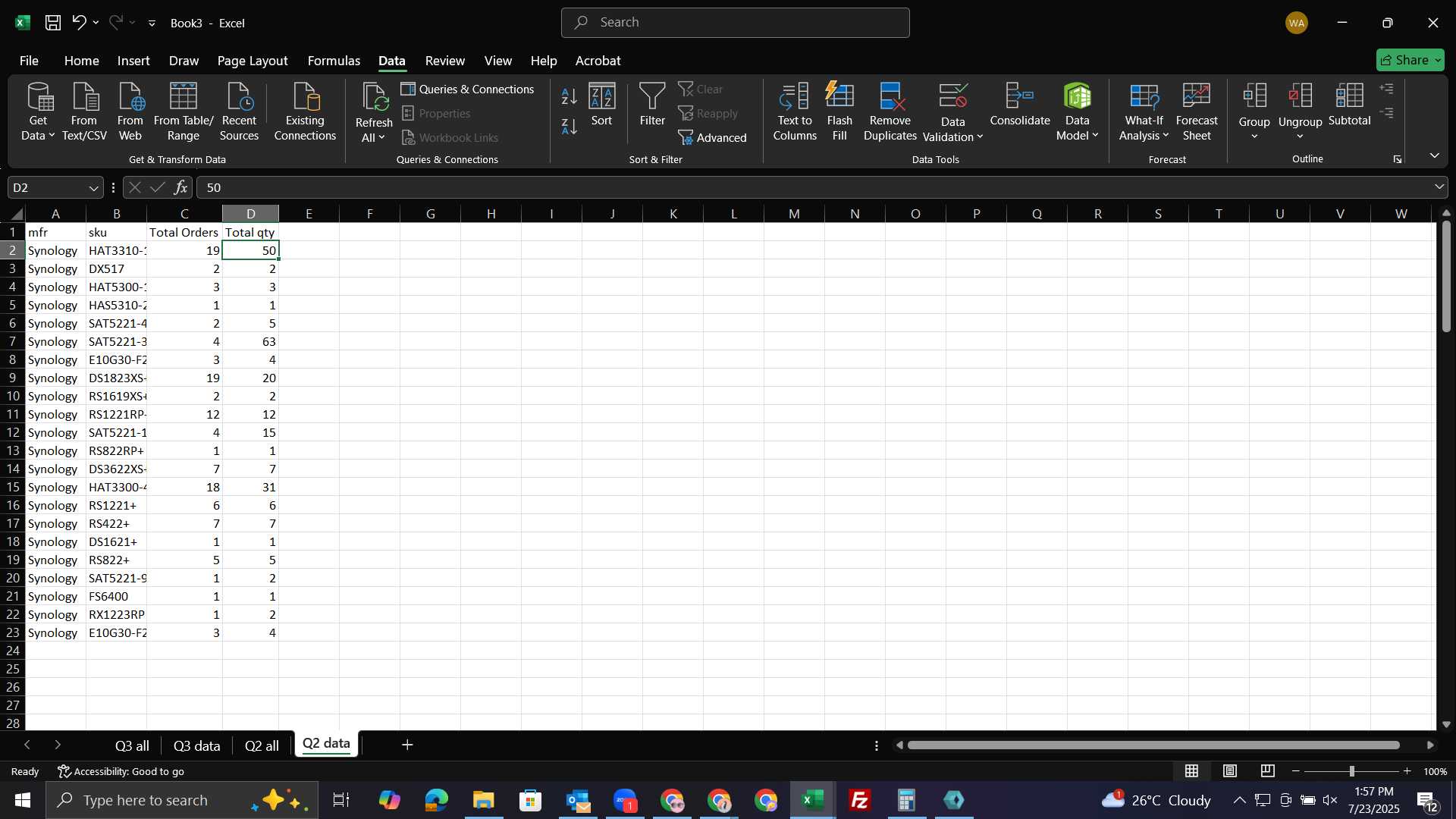Viewport: 1456px width, 819px height.
Task: Open the Review tab
Action: 445,61
